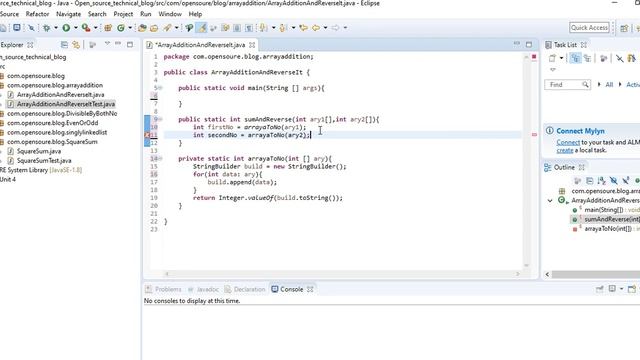
Task: Select com.opensoure.blog.DivisibleByBothNo package
Action: pyautogui.click(x=62, y=113)
